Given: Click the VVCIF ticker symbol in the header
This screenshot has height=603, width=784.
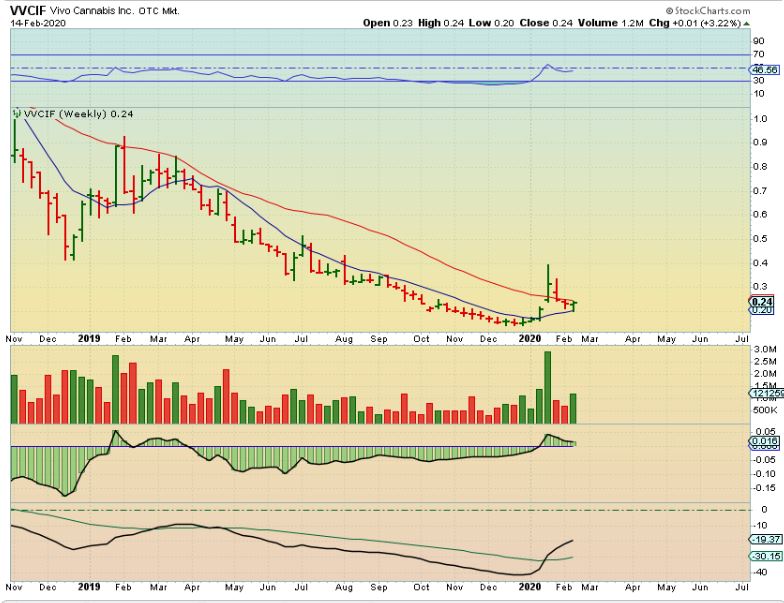Looking at the screenshot, I should [x=28, y=10].
